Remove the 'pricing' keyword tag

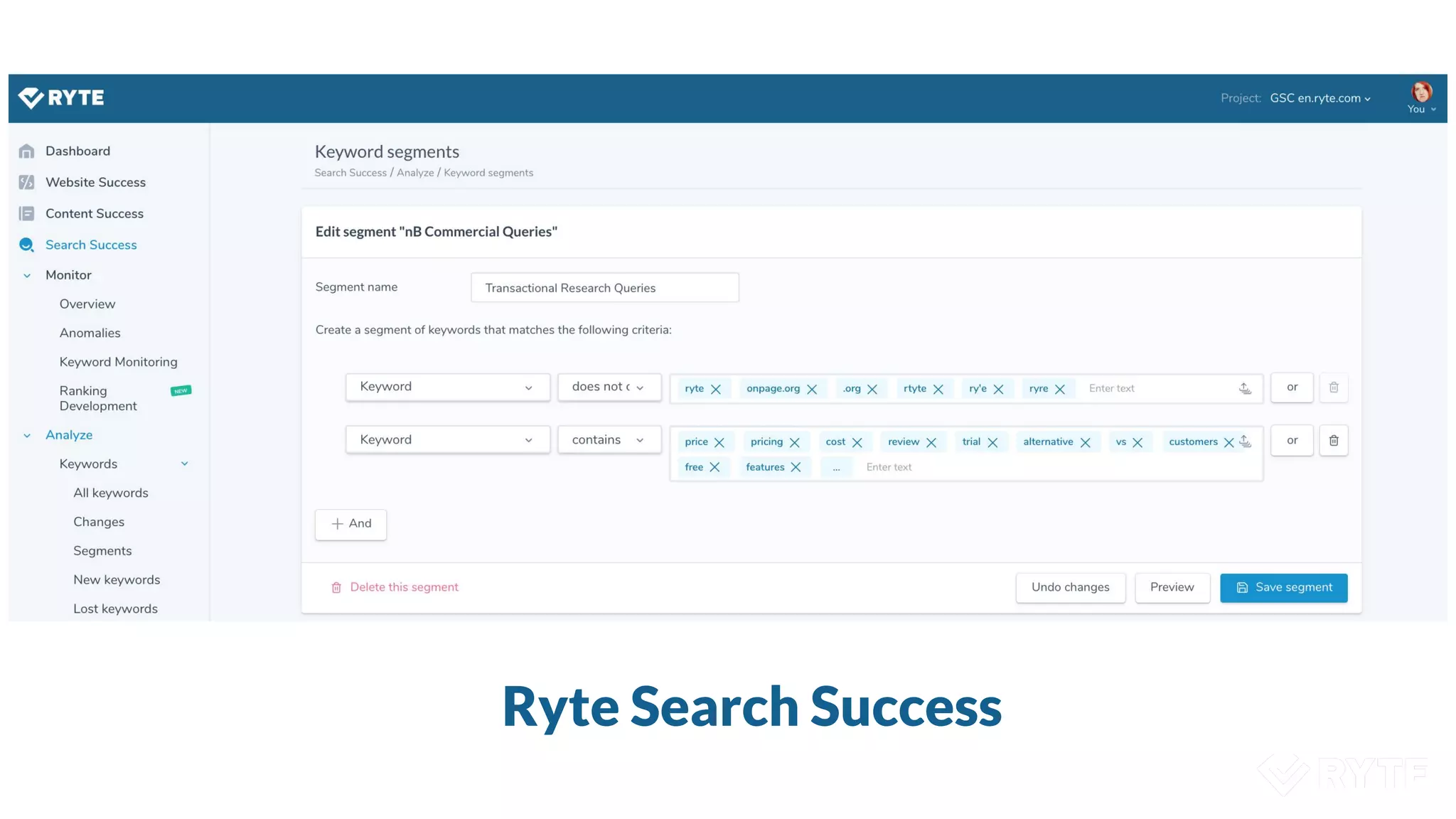click(x=795, y=442)
